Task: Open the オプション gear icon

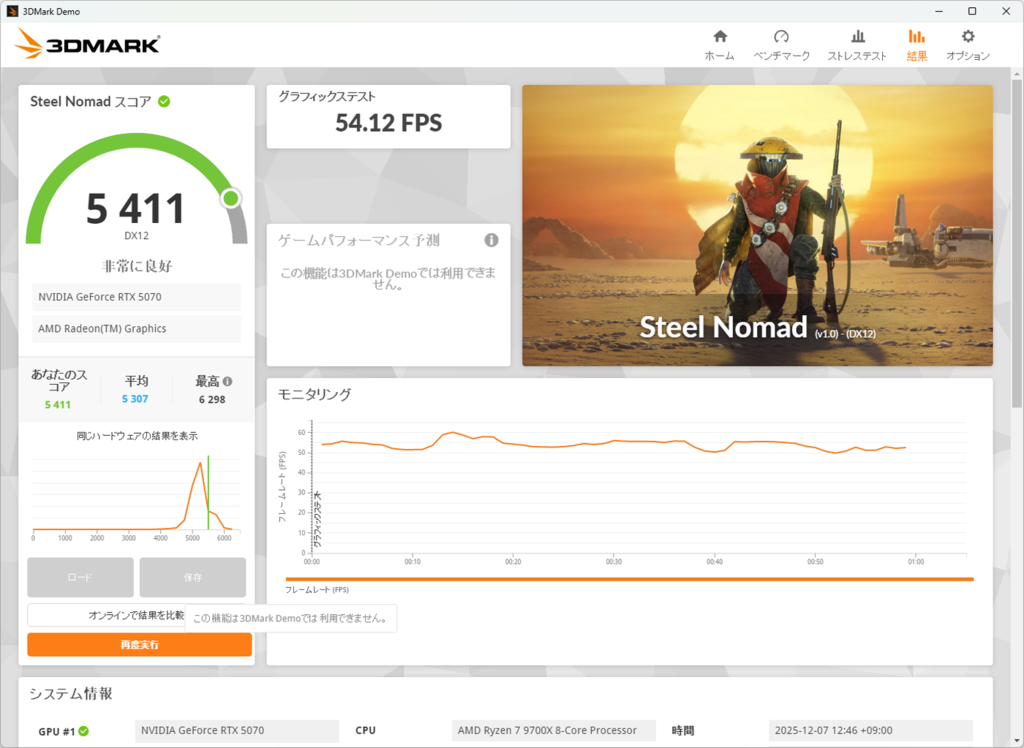Action: click(x=968, y=37)
